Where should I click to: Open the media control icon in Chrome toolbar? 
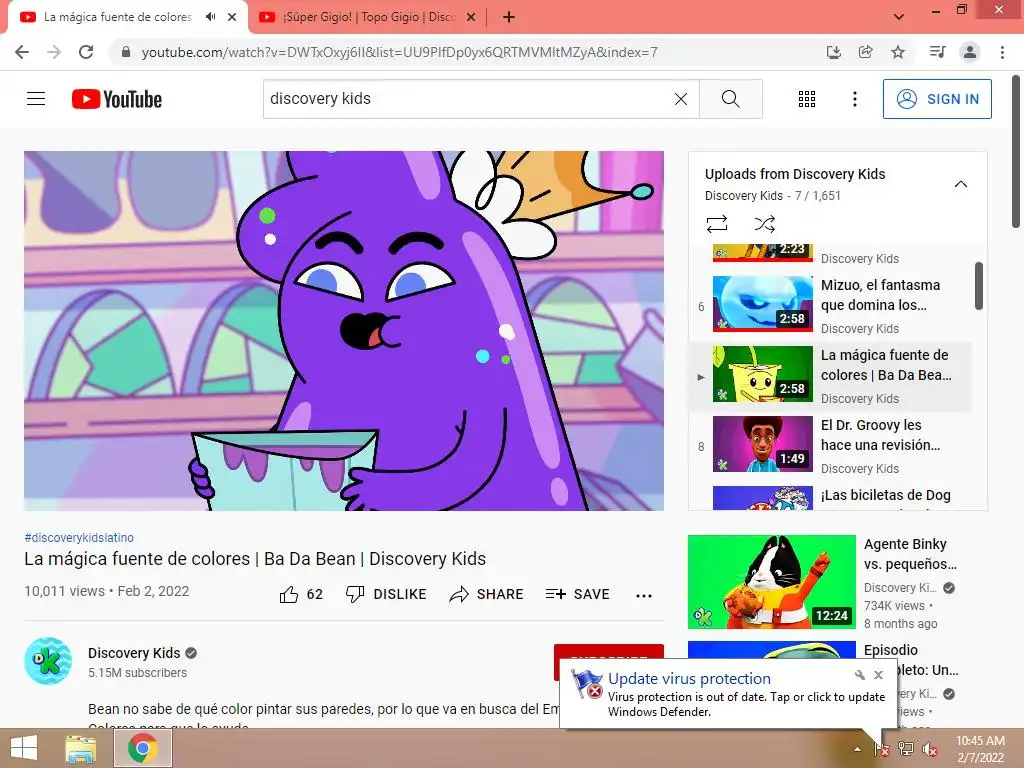(x=938, y=52)
